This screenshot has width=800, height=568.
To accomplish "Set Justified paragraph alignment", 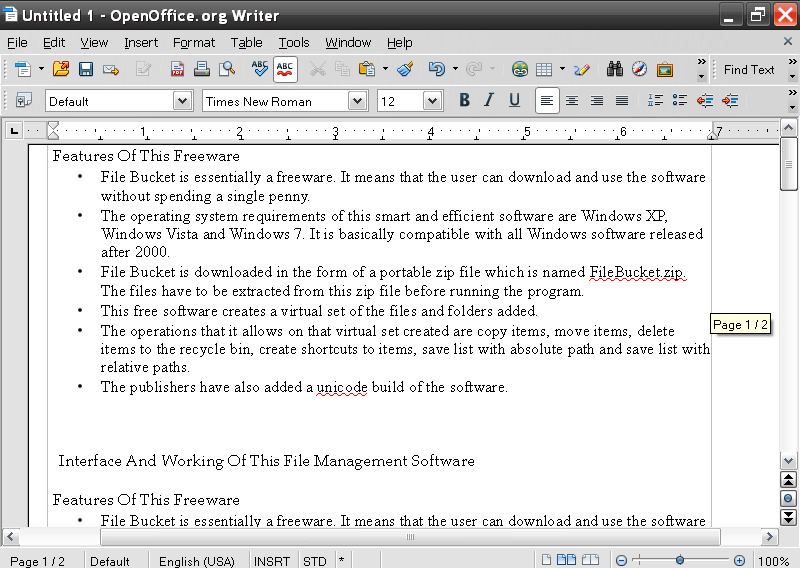I will (x=621, y=101).
